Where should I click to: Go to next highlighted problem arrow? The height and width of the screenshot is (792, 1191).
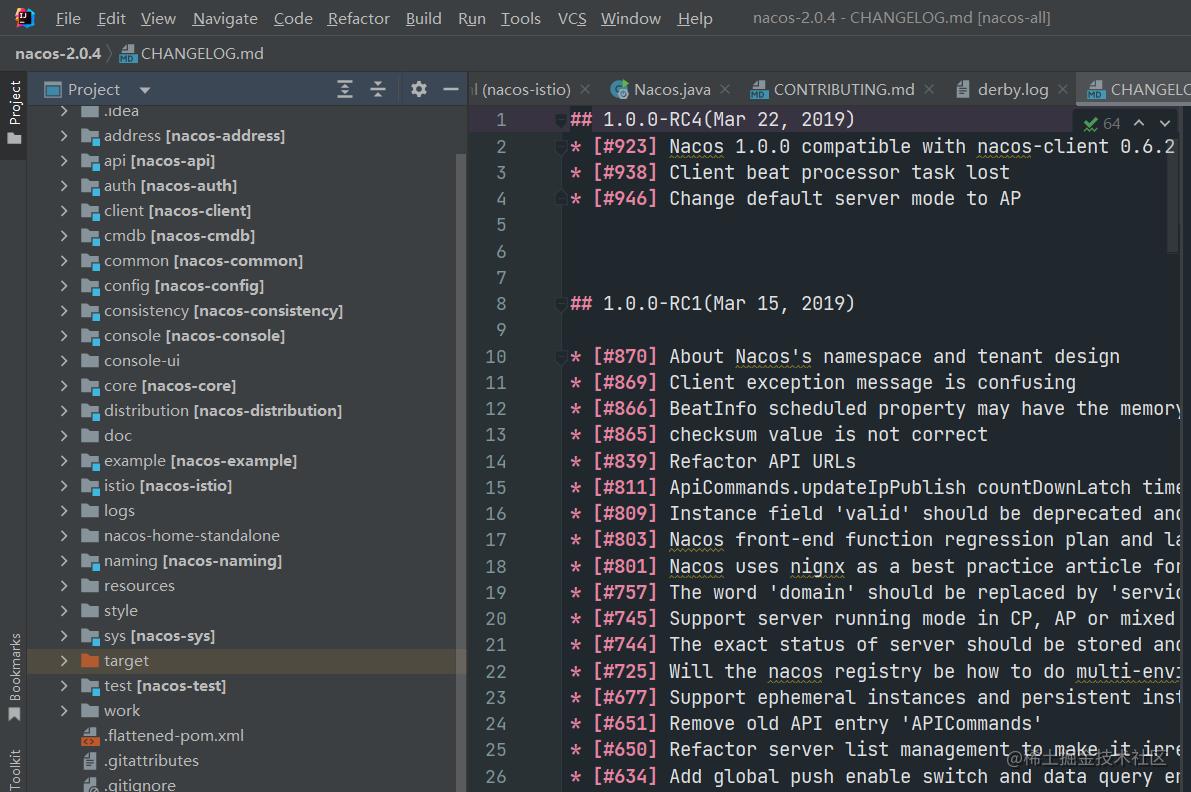(x=1164, y=123)
